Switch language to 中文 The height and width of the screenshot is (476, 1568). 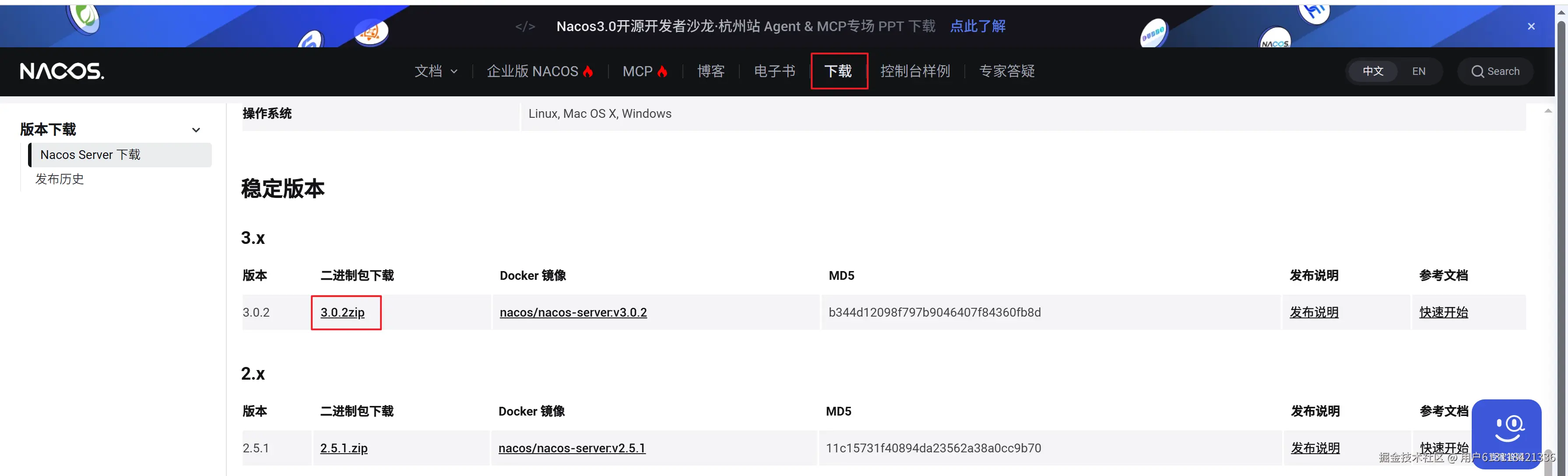[x=1373, y=72]
